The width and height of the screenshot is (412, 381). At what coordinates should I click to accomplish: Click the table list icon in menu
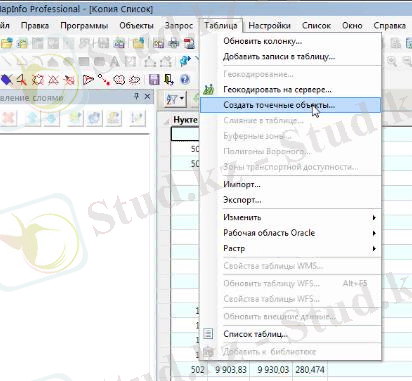click(208, 333)
